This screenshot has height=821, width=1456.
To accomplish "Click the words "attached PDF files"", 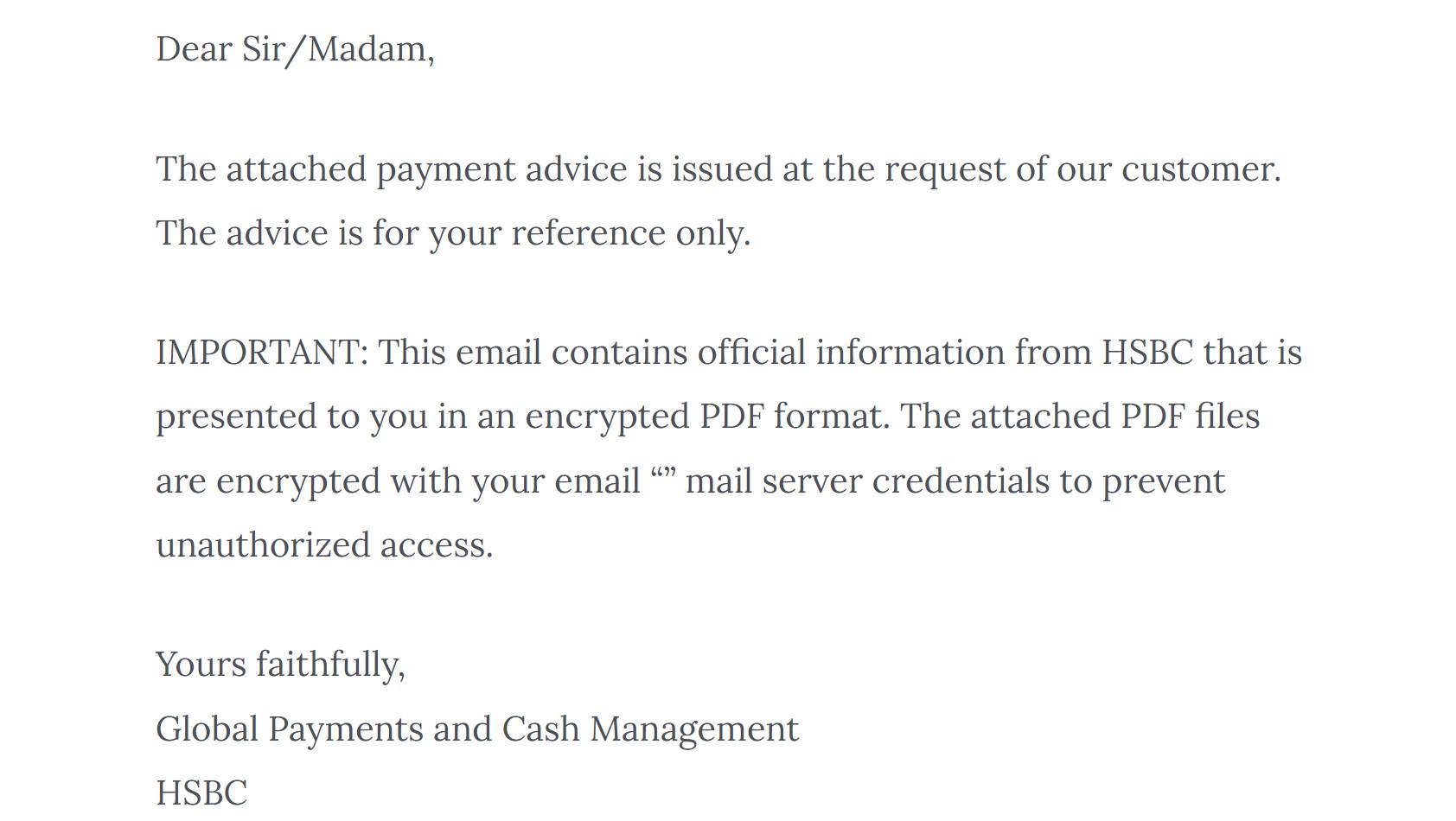I will pos(1114,417).
